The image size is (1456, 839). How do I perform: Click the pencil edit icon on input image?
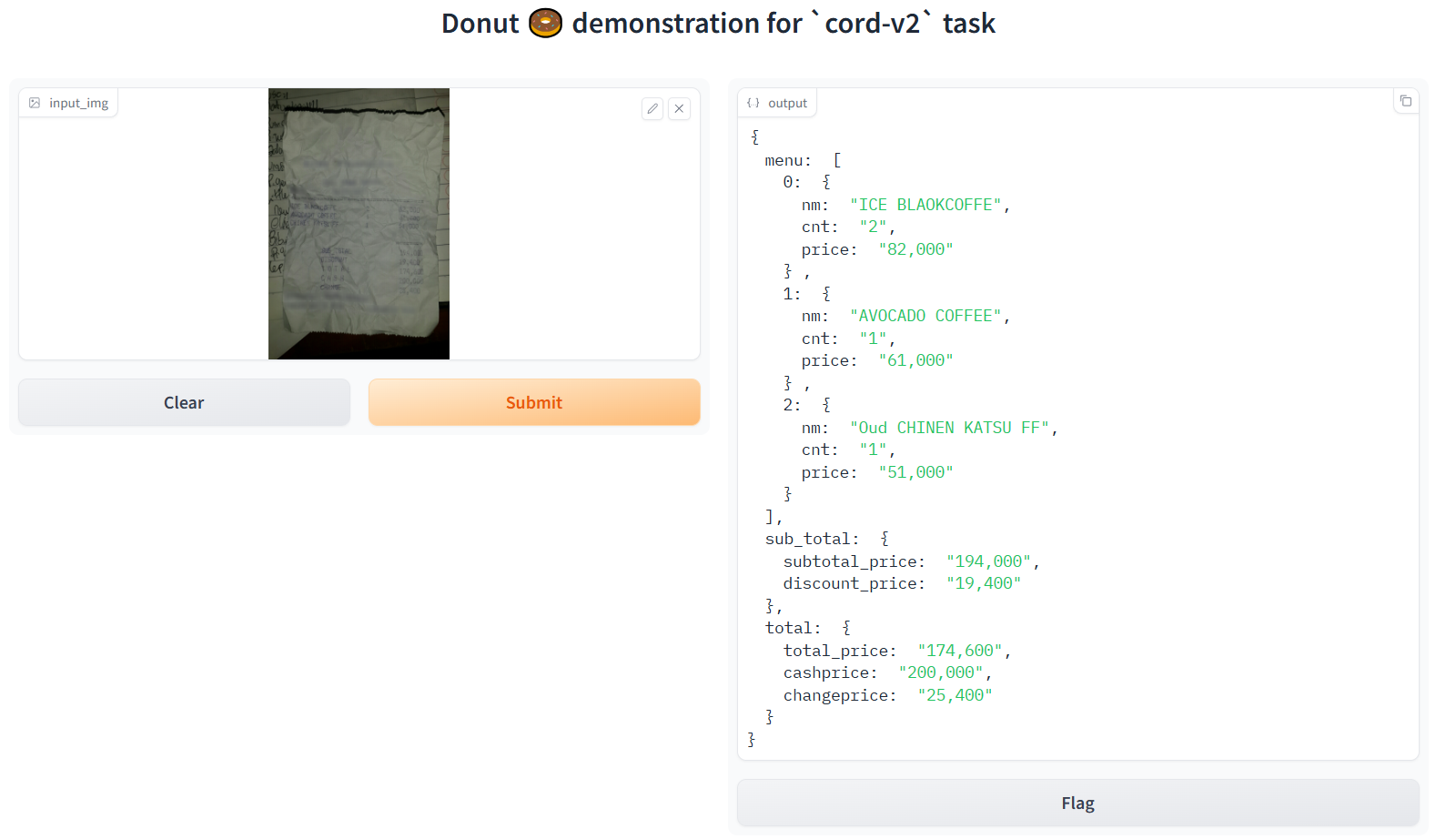point(652,109)
